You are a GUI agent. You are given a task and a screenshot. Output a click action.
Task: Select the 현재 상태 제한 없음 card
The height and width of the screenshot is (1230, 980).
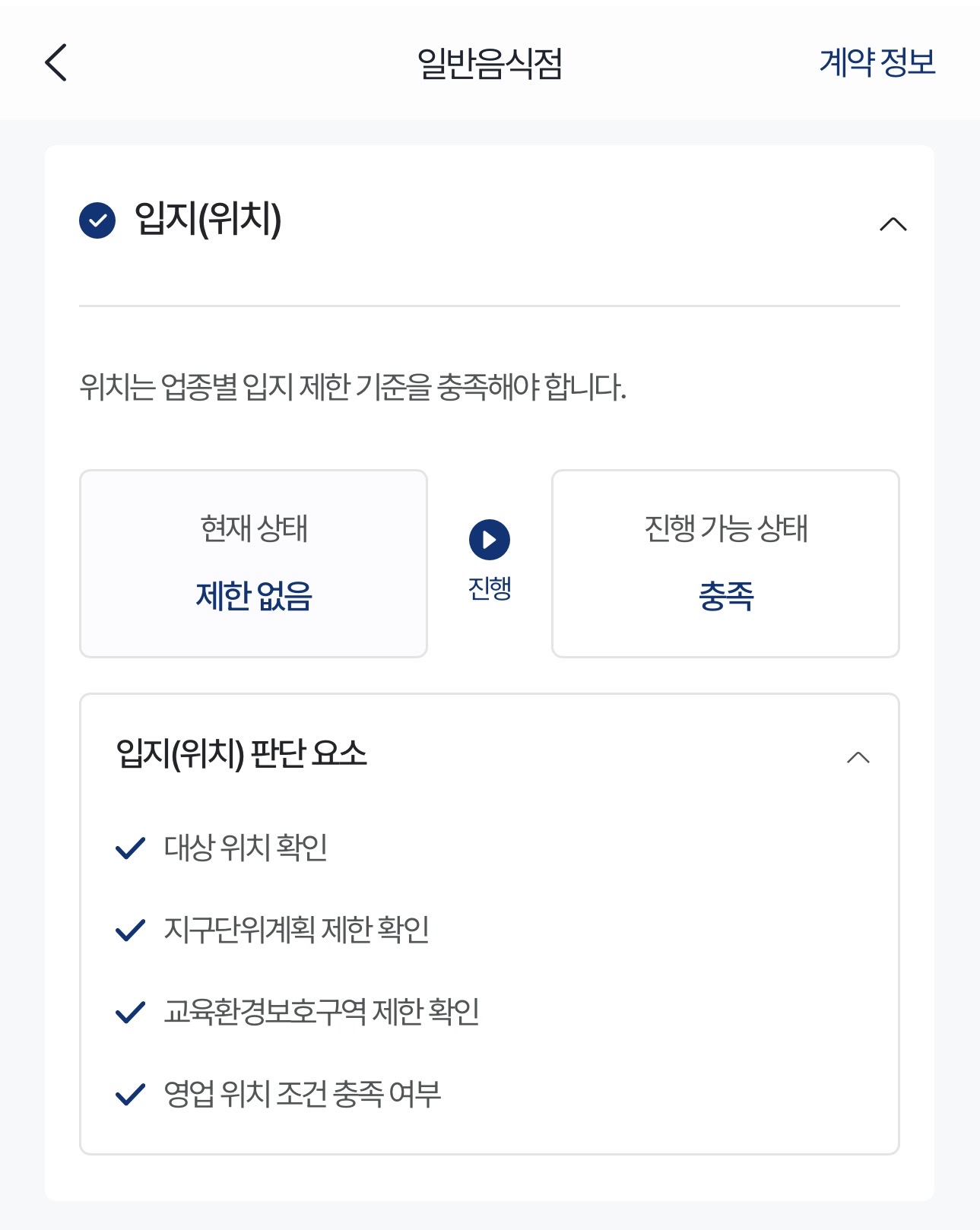click(x=253, y=563)
